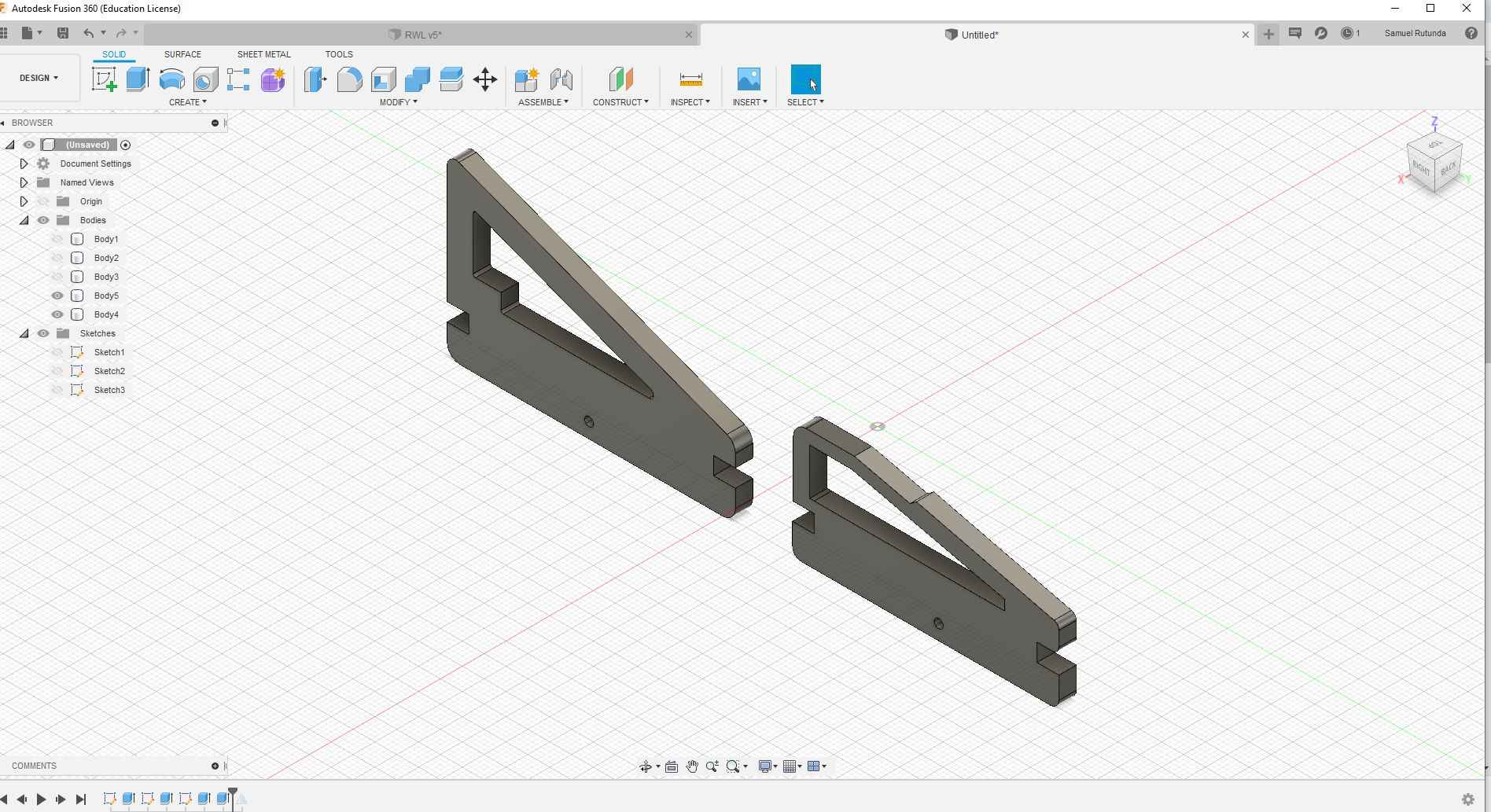Redo the last undone action

pos(121,33)
